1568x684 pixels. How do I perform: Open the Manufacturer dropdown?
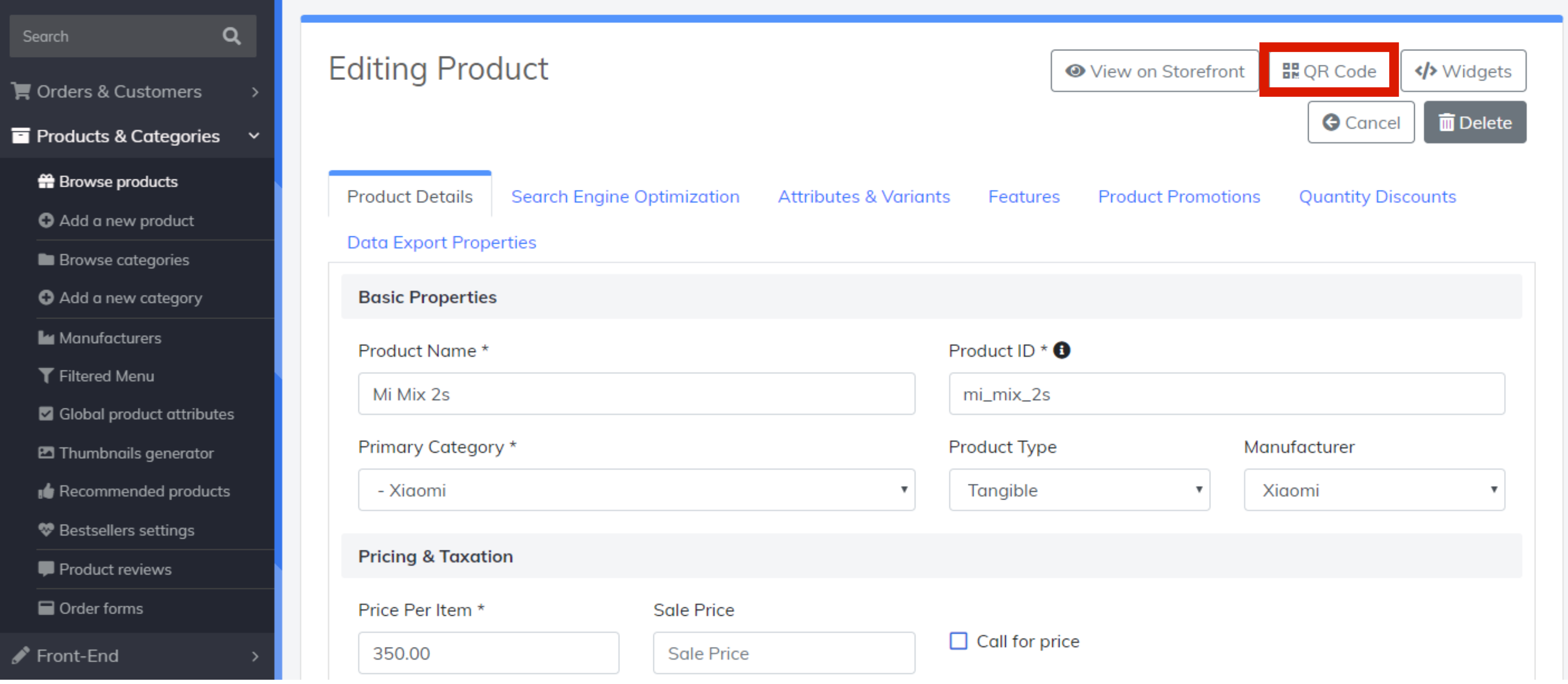(x=1373, y=490)
